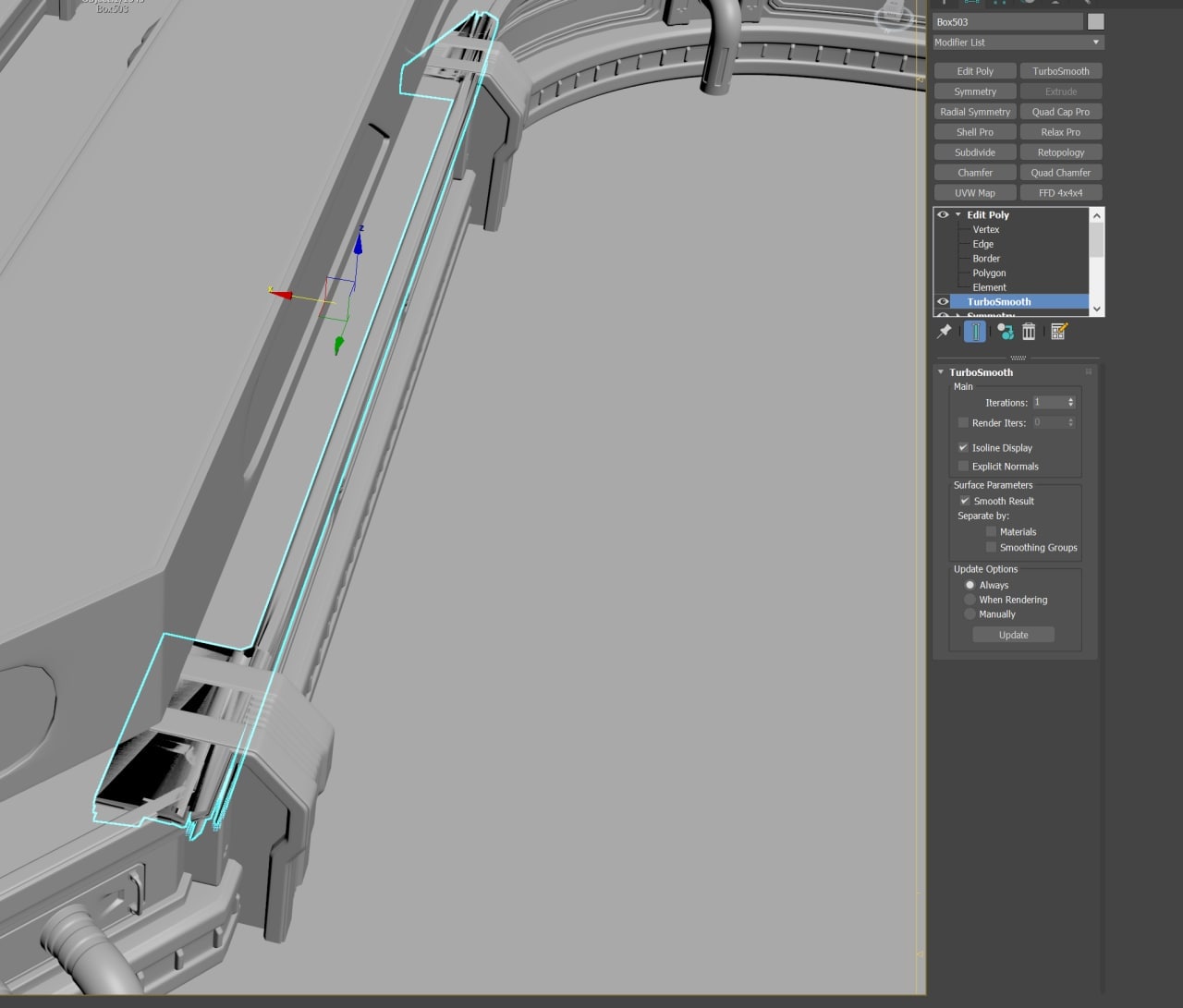Click the Make Unique icon
Screen dimensions: 1183x1008
(x=1005, y=331)
